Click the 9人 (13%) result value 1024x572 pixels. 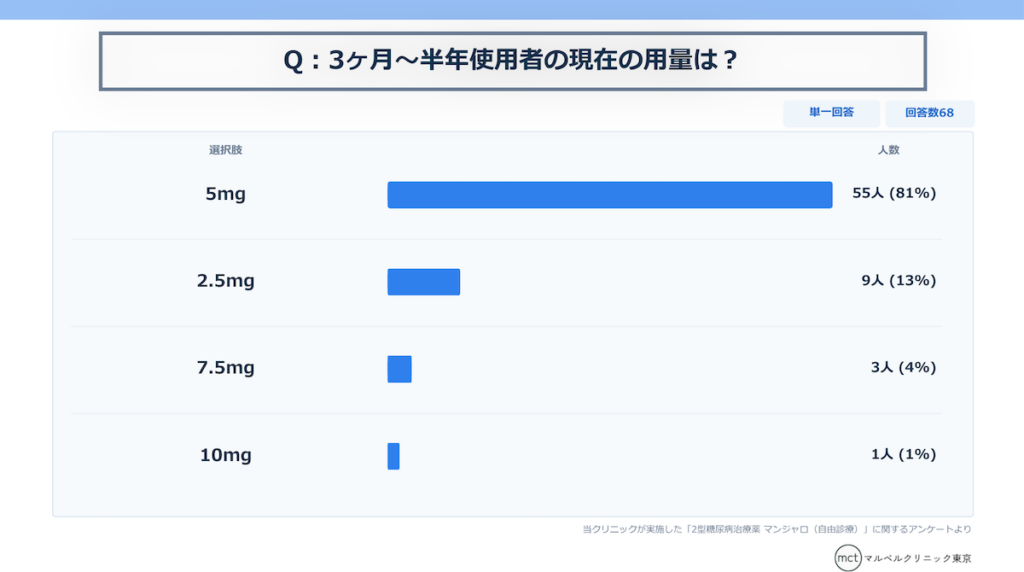point(898,281)
